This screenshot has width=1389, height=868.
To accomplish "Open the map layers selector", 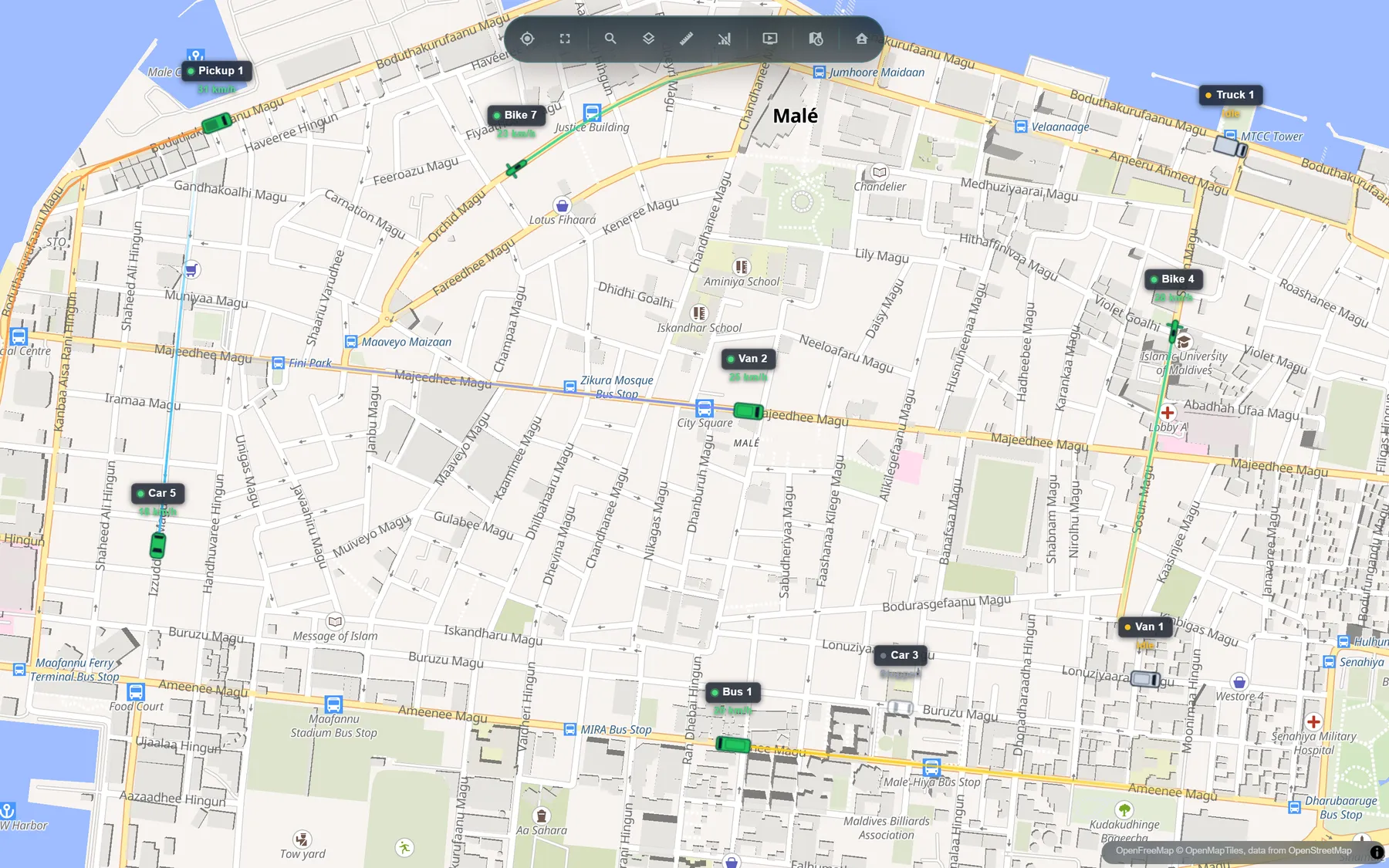I will click(x=648, y=39).
